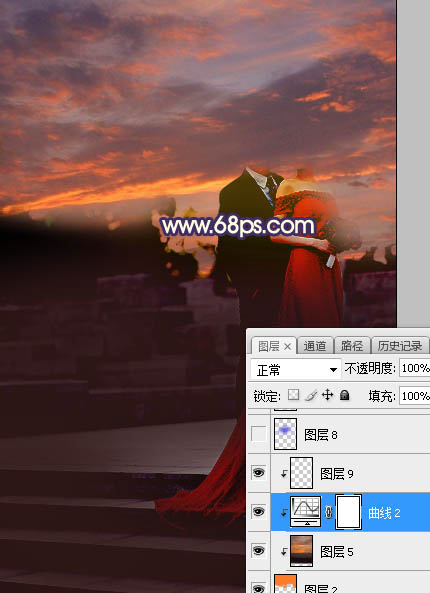Toggle lock transparent pixels icon
Viewport: 430px width, 593px height.
[293, 396]
